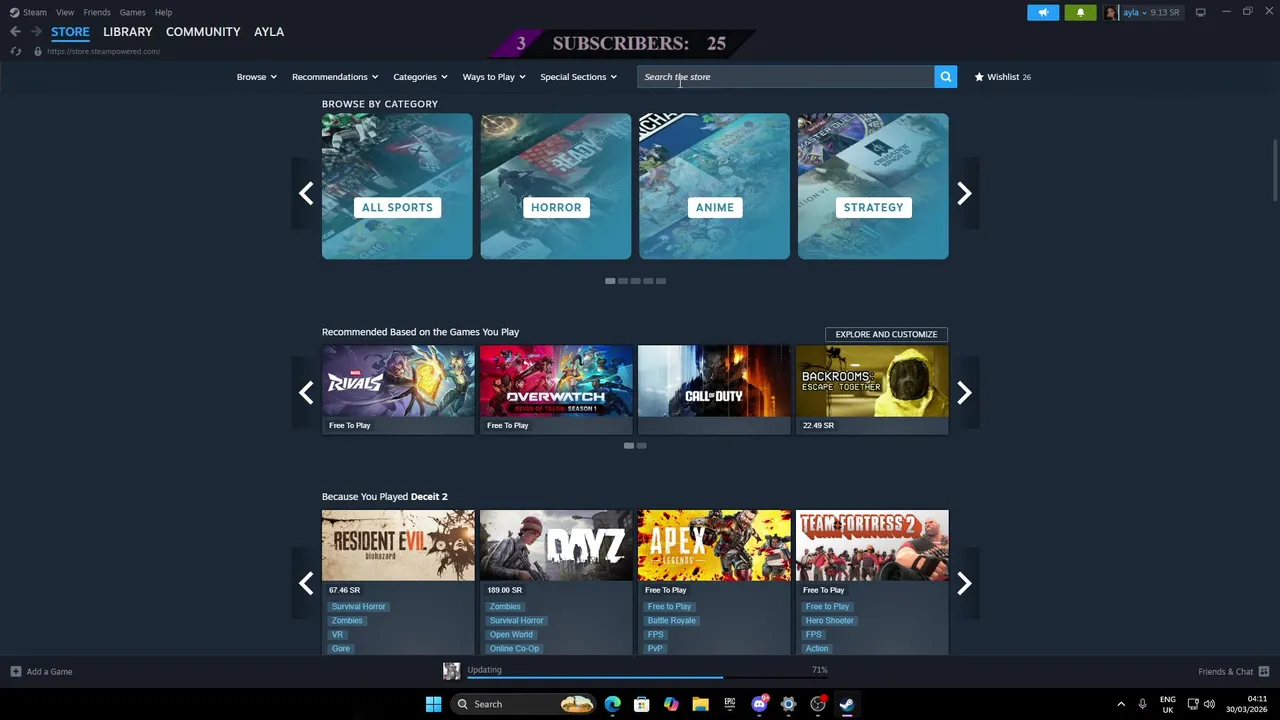This screenshot has width=1280, height=720.
Task: Go forward using the browser forward arrow
Action: pos(36,32)
